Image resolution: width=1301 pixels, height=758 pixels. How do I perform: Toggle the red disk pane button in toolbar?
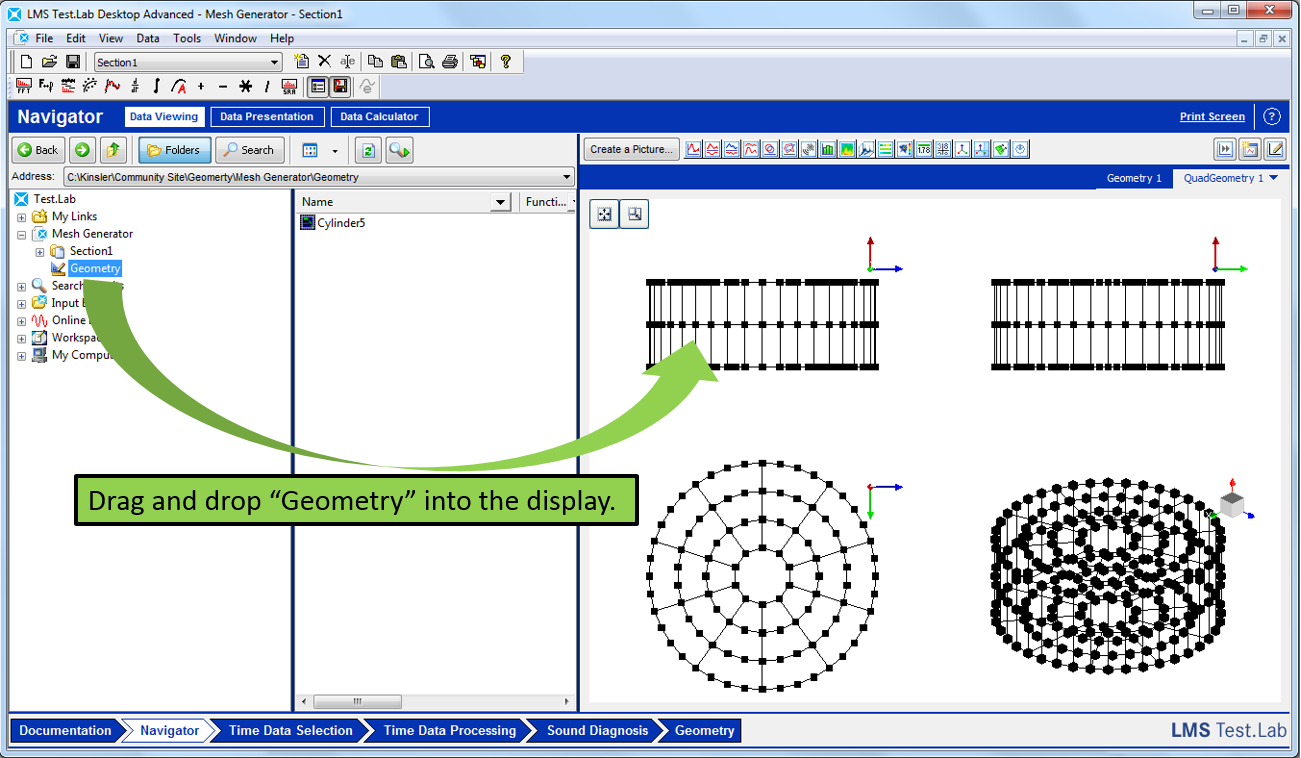[341, 87]
